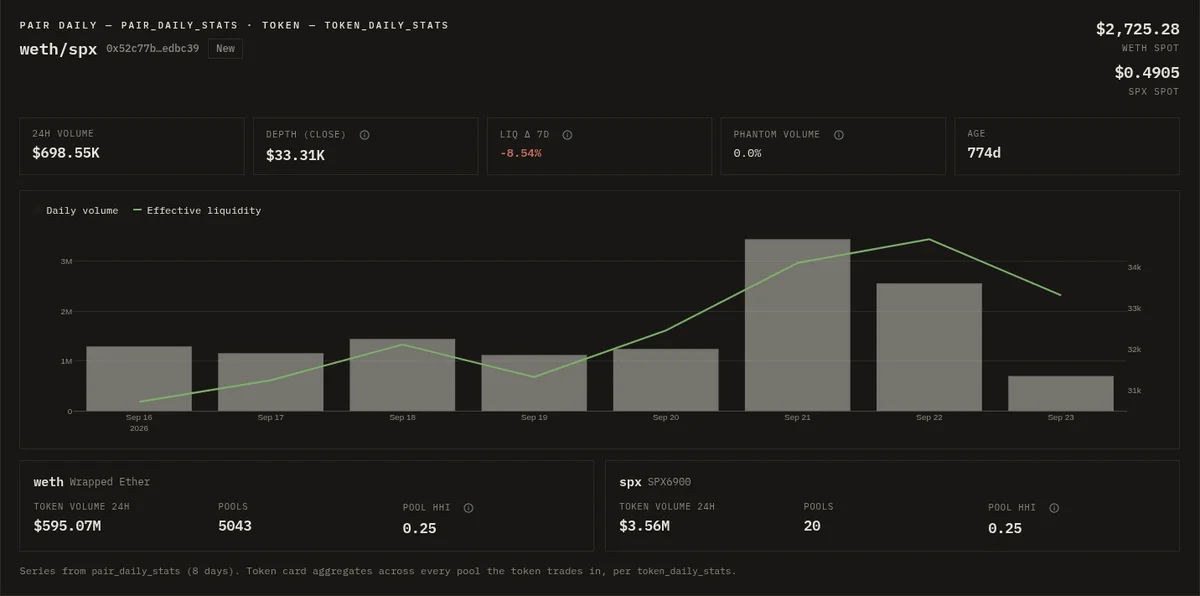Select the weth pools count 5043
The height and width of the screenshot is (596, 1200).
coord(235,525)
